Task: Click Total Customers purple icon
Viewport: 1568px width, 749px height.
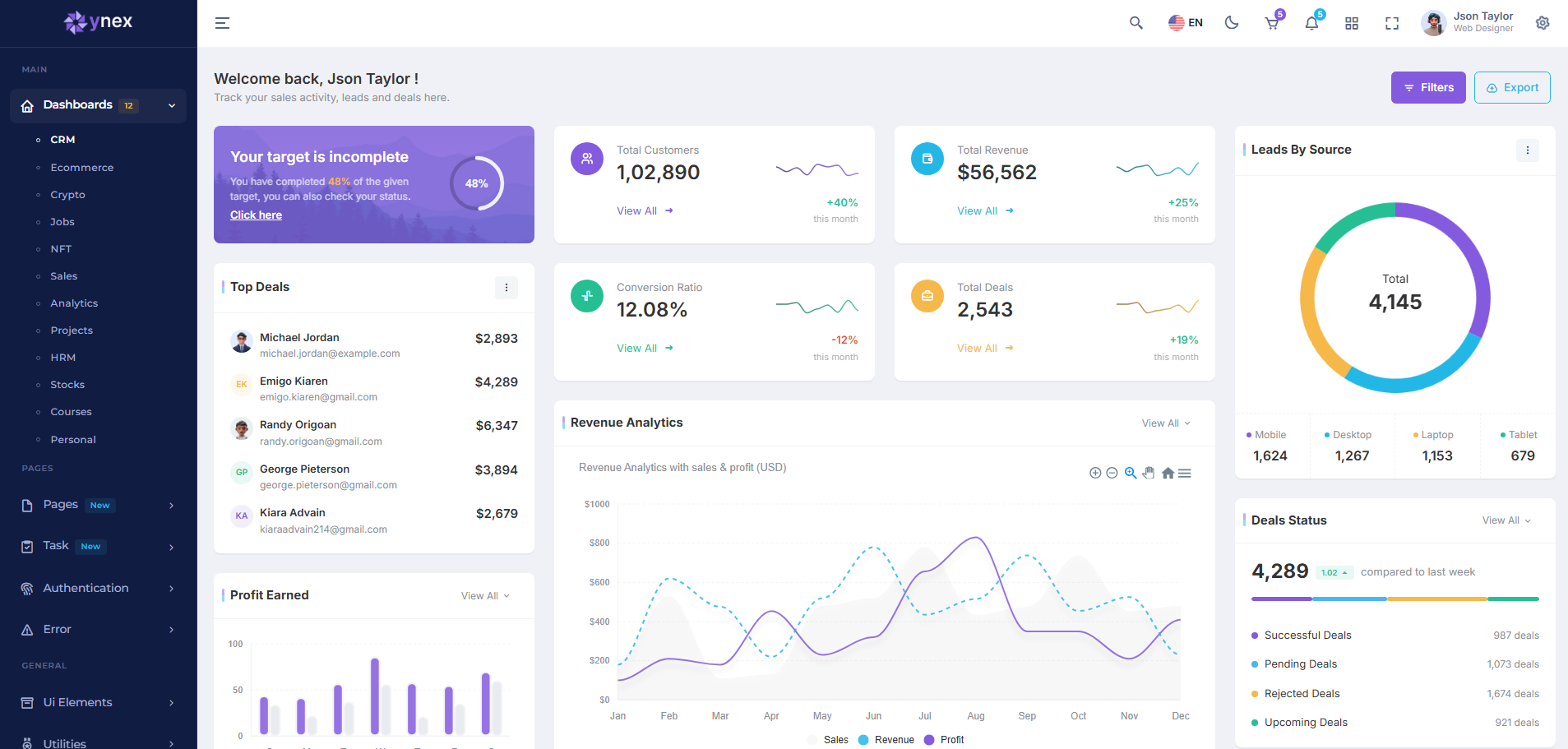Action: pos(587,159)
